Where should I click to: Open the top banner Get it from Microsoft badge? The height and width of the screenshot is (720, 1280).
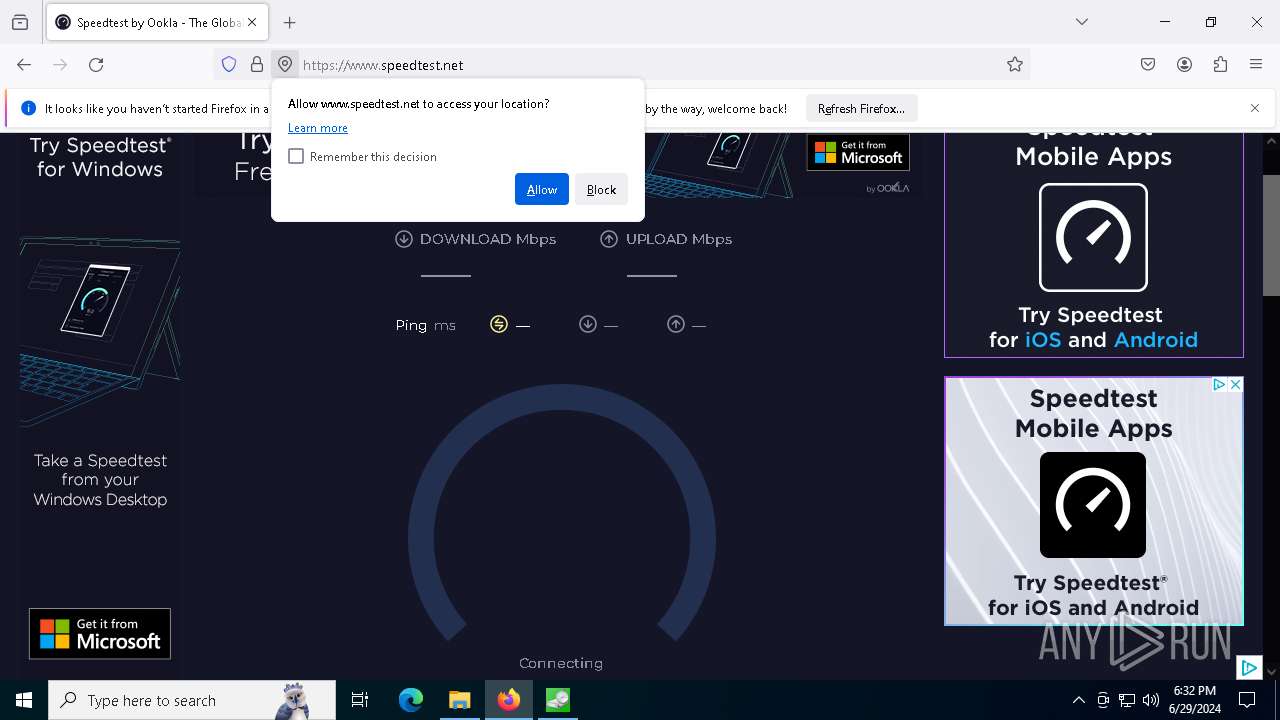858,152
